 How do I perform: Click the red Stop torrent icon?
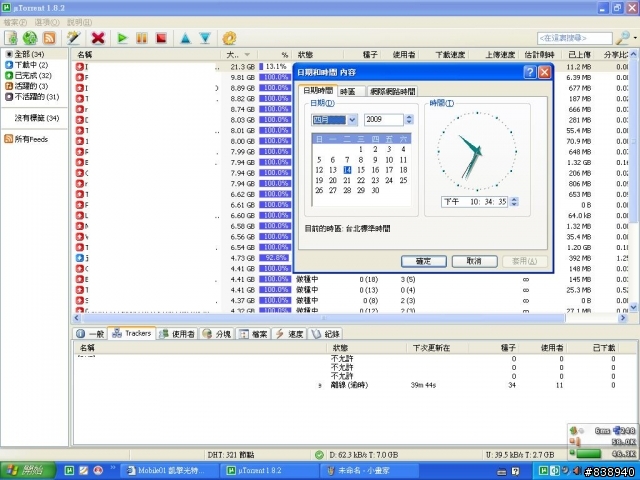(161, 38)
